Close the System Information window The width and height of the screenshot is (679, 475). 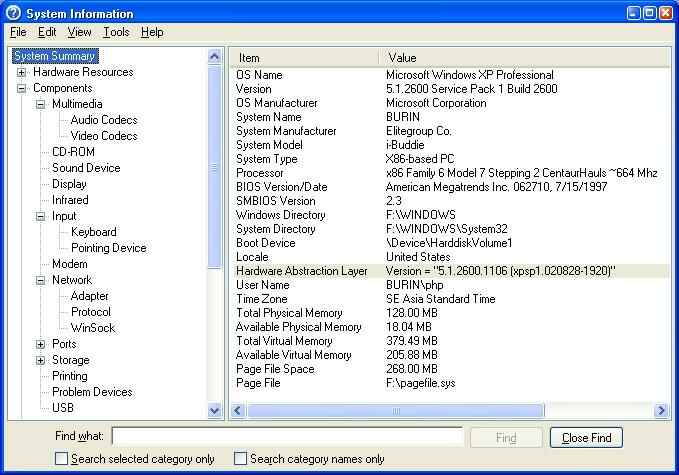coord(666,13)
